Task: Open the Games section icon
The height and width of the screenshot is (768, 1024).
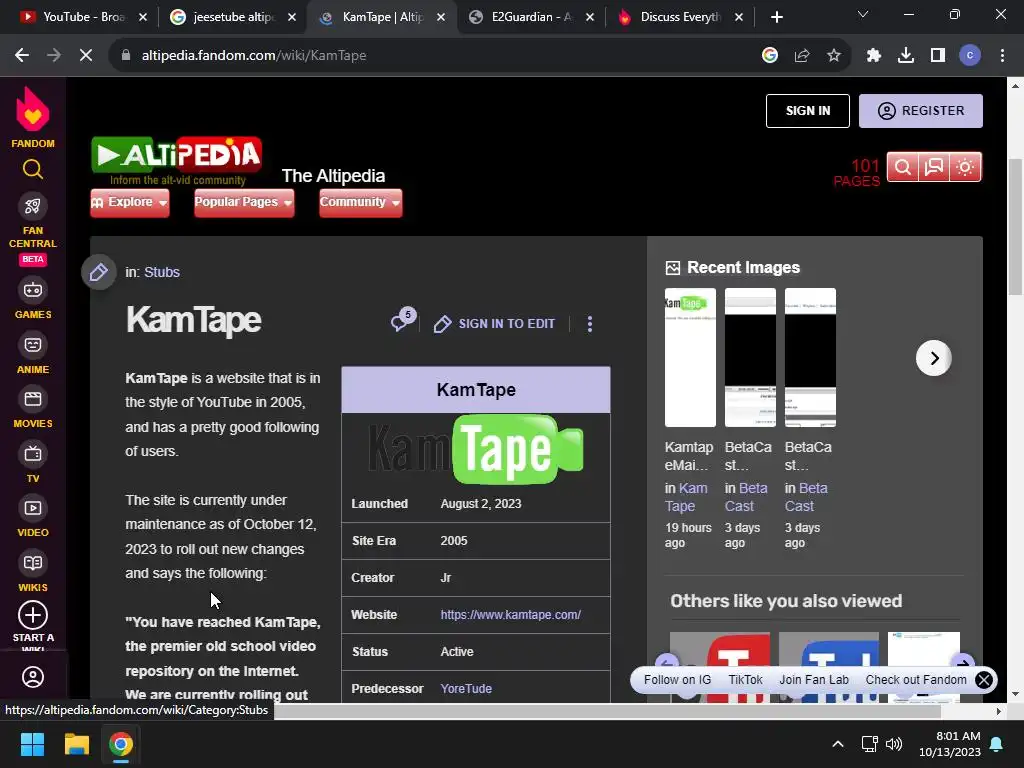Action: coord(33,290)
